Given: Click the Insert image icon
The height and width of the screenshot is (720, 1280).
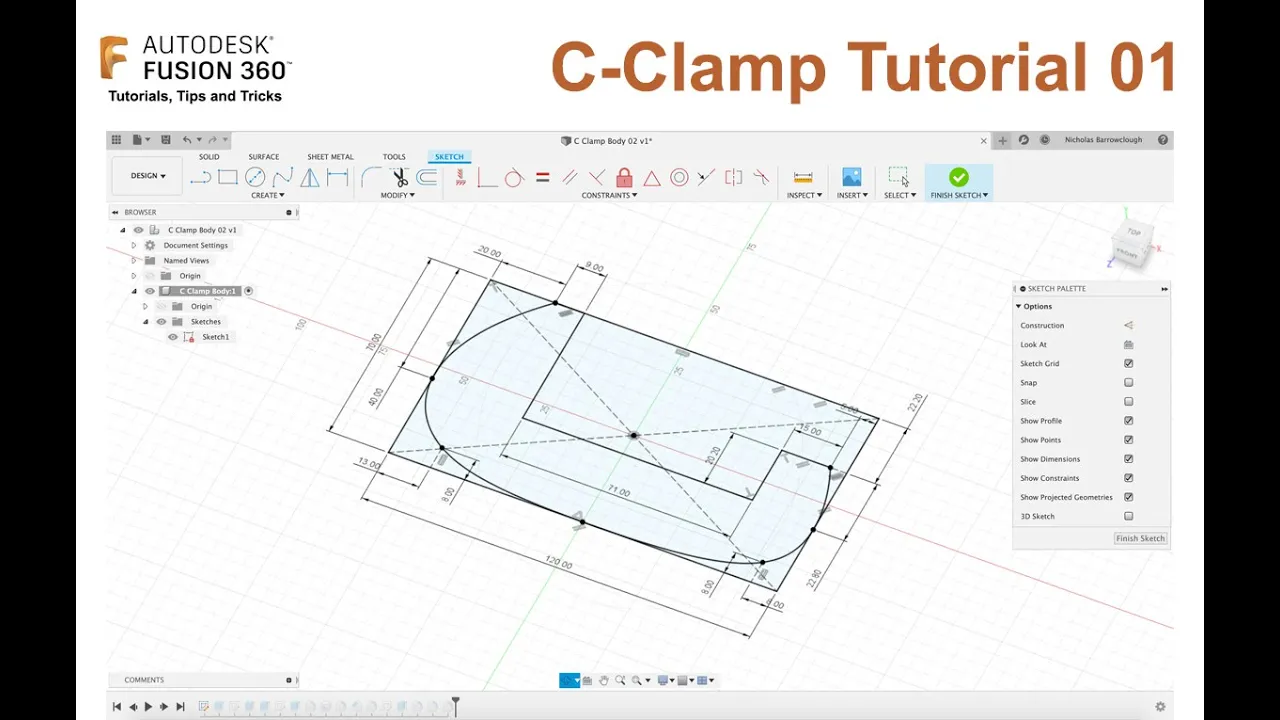Looking at the screenshot, I should point(851,176).
